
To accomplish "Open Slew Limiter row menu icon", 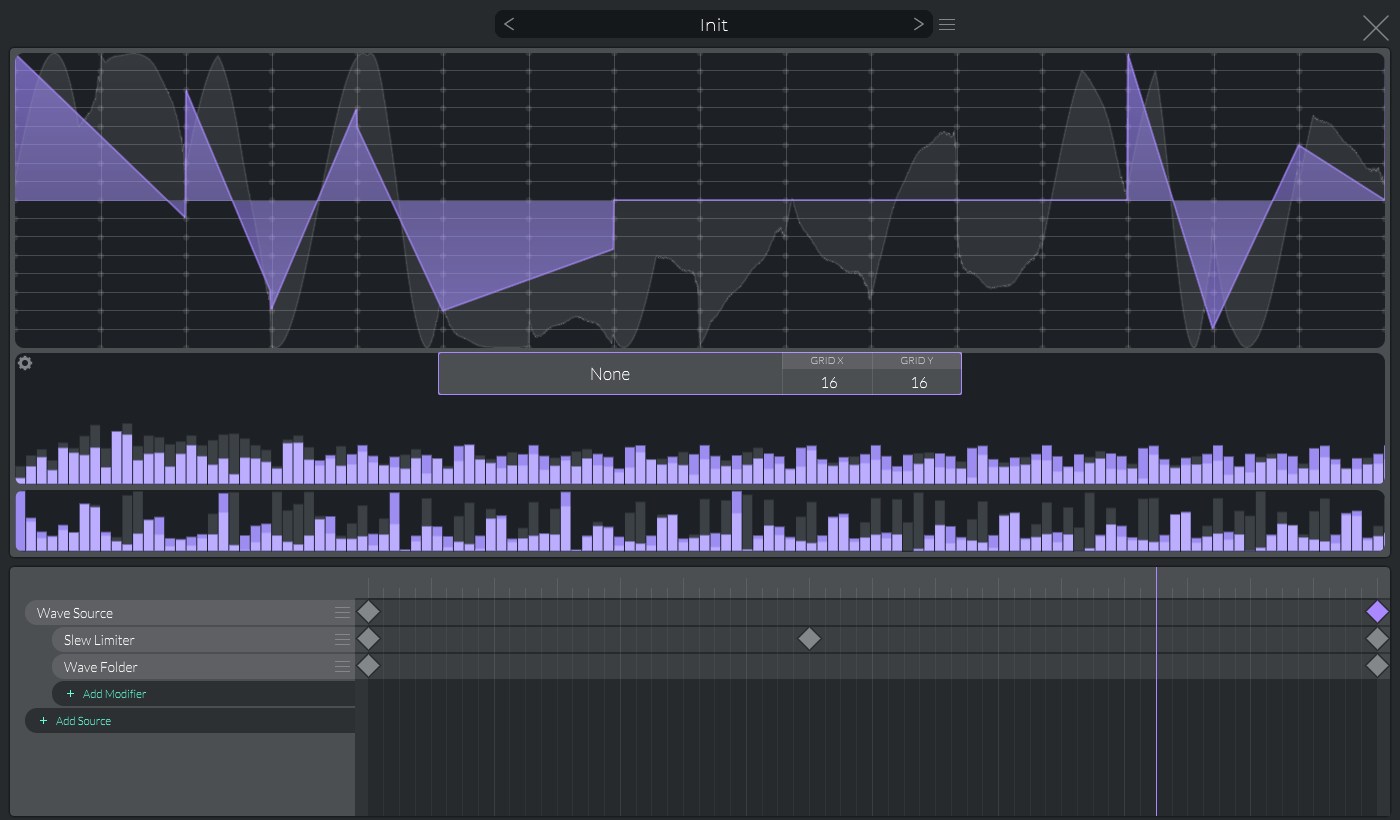I will 342,639.
